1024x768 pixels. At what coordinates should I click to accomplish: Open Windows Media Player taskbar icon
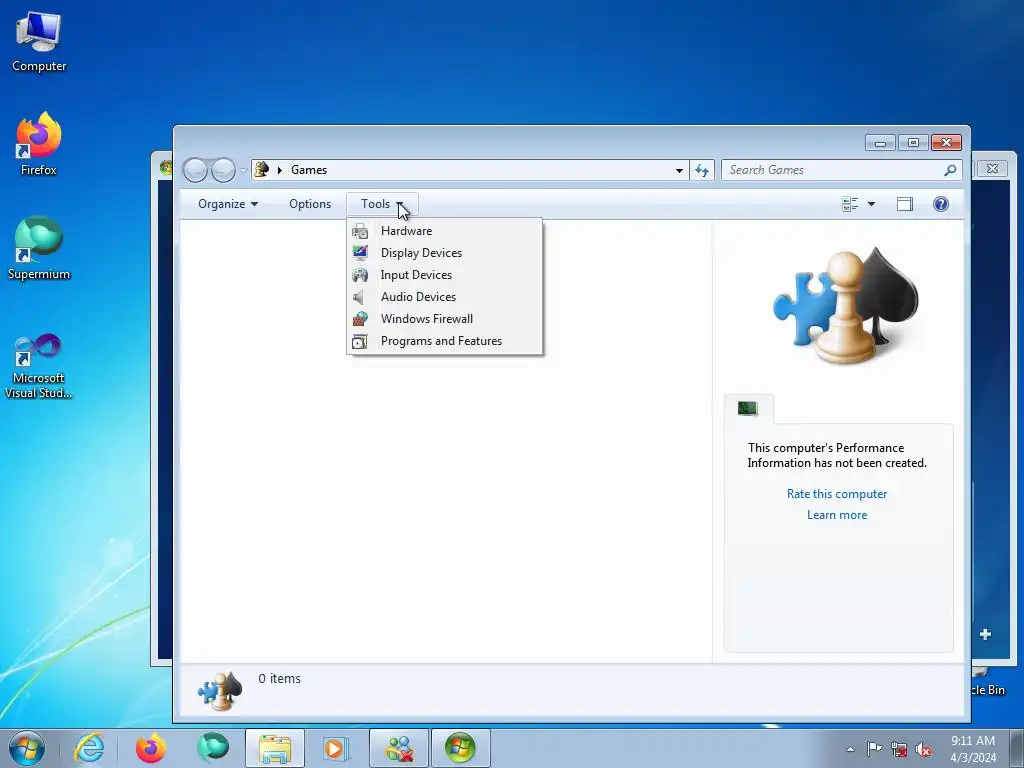point(336,748)
